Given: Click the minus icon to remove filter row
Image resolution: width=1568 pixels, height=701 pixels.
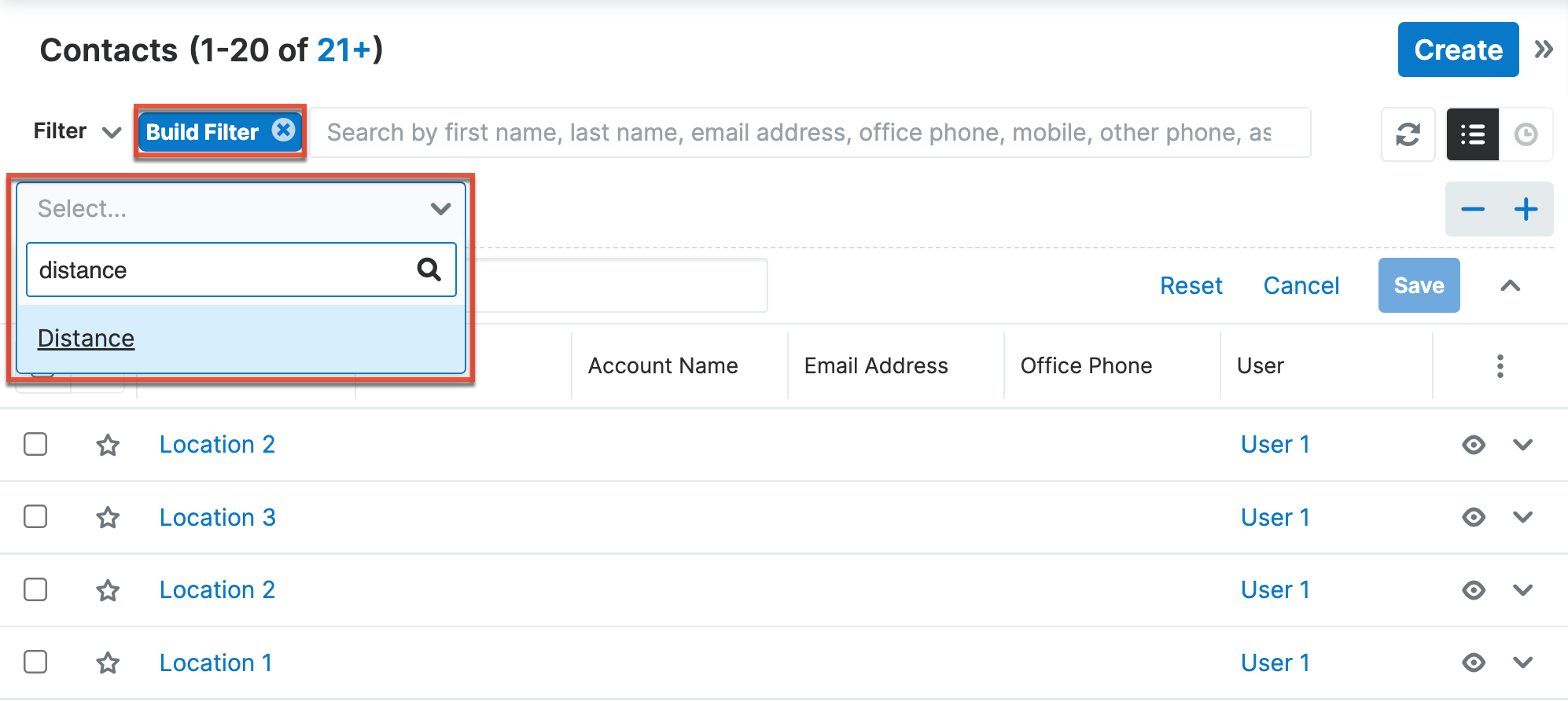Looking at the screenshot, I should point(1472,209).
